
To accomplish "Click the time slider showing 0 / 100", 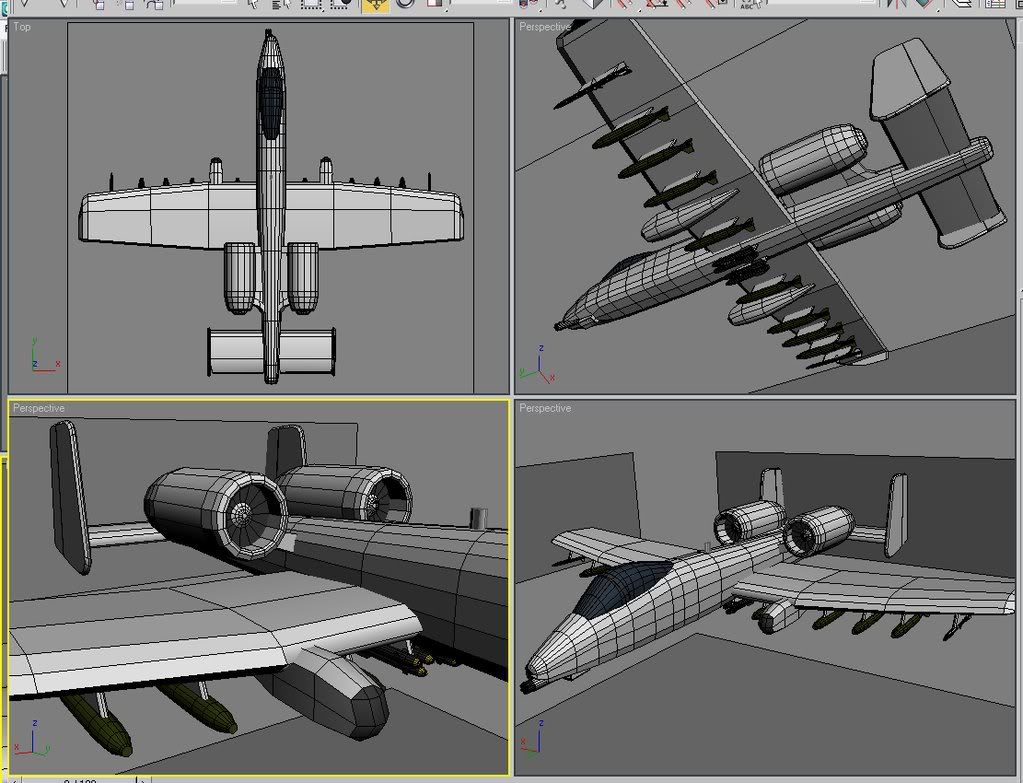I will point(80,779).
